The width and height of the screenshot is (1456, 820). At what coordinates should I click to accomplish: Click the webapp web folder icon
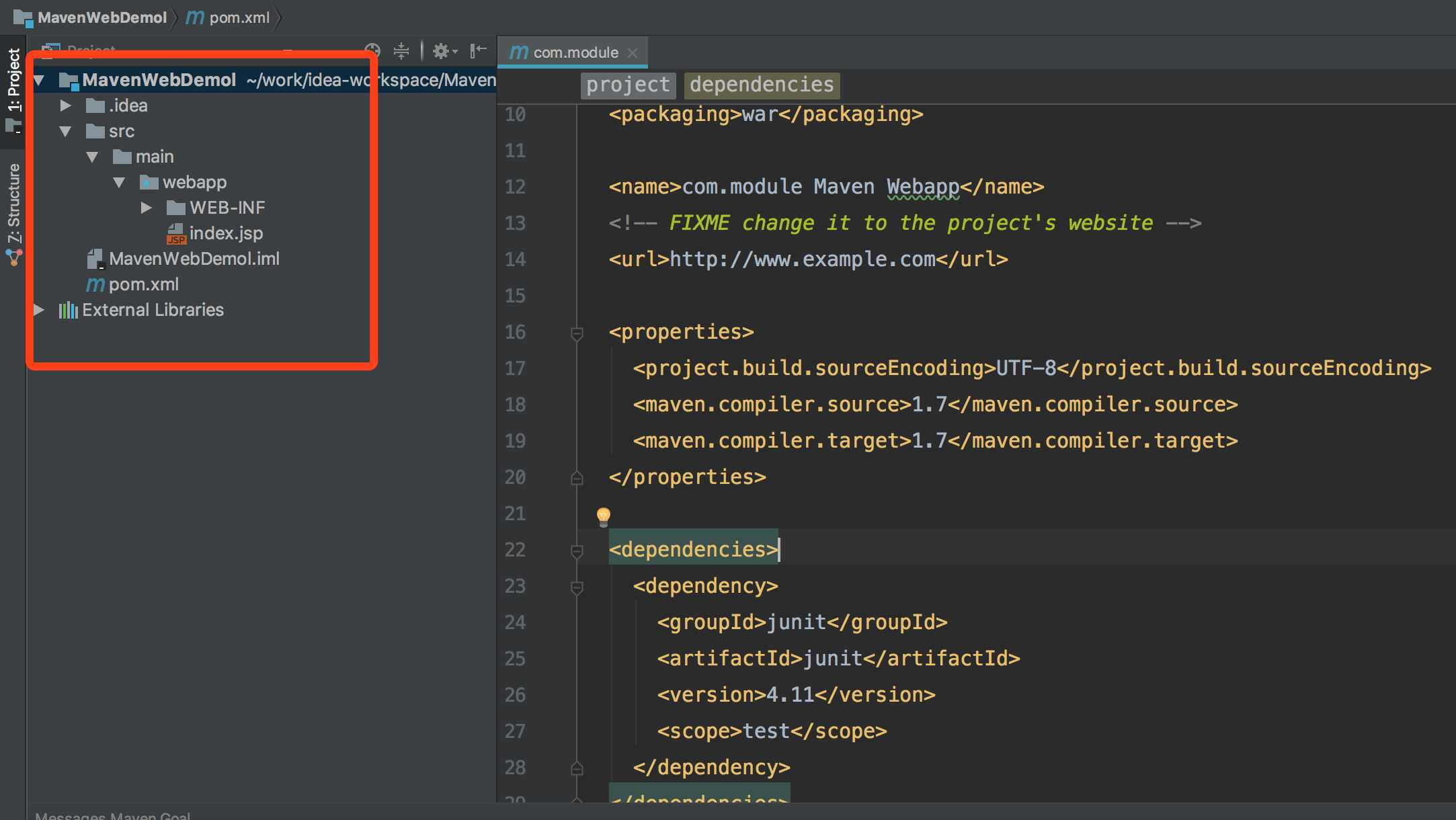(x=149, y=182)
